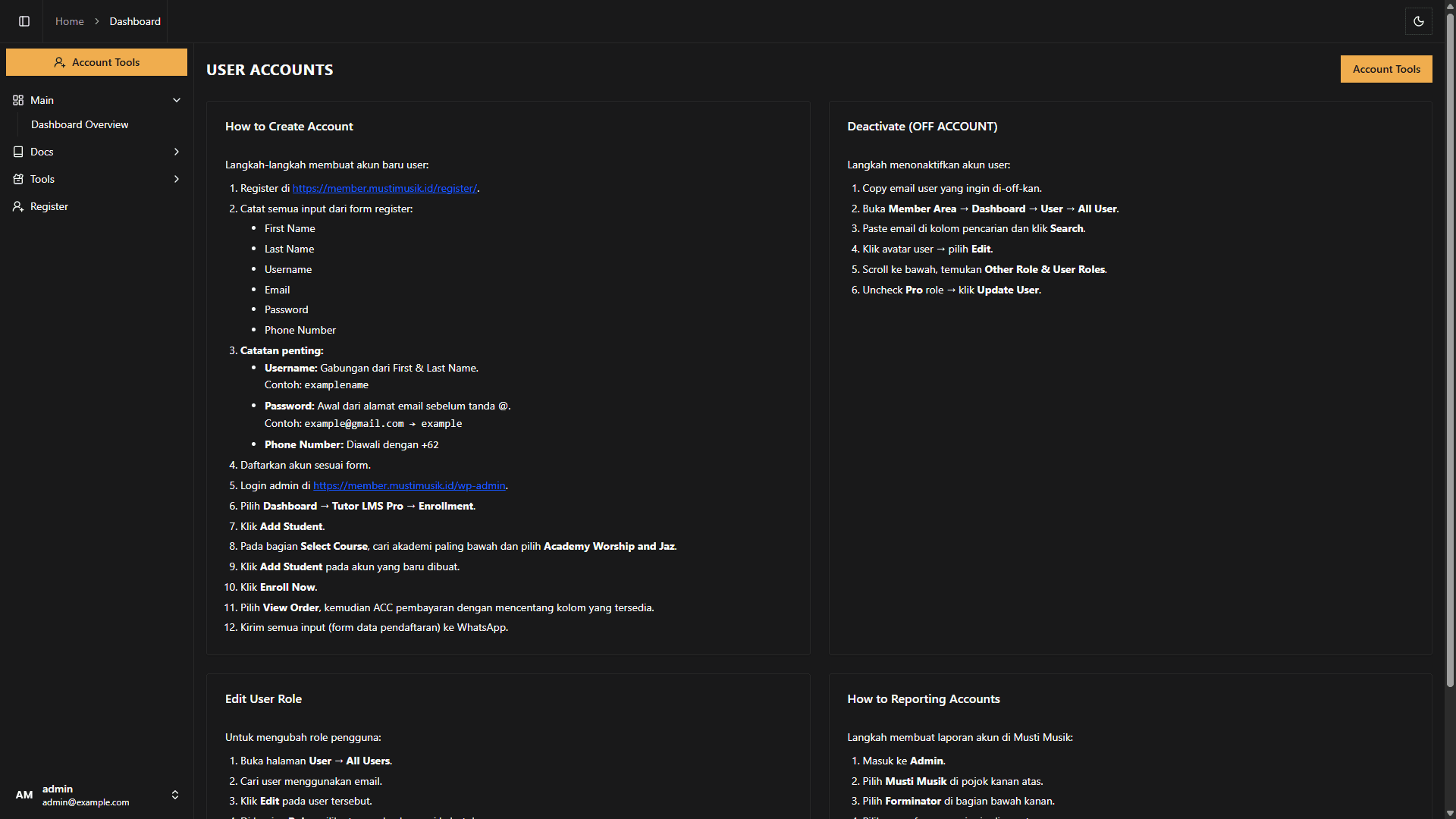The image size is (1456, 819).
Task: Click the 'Klik avatar user' step
Action: pyautogui.click(x=927, y=249)
